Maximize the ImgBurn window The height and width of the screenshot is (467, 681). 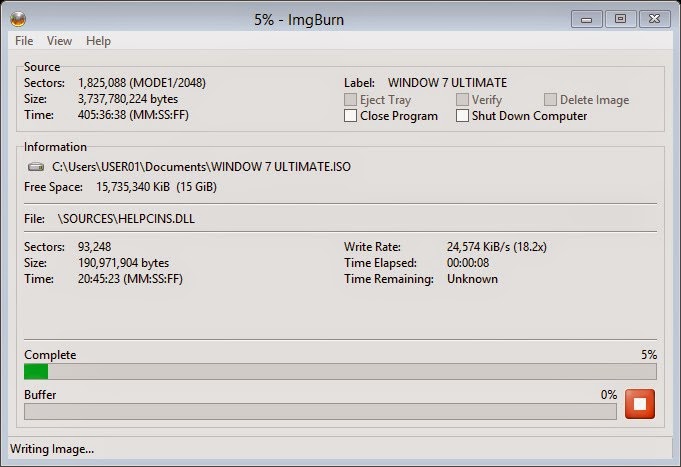(x=620, y=20)
